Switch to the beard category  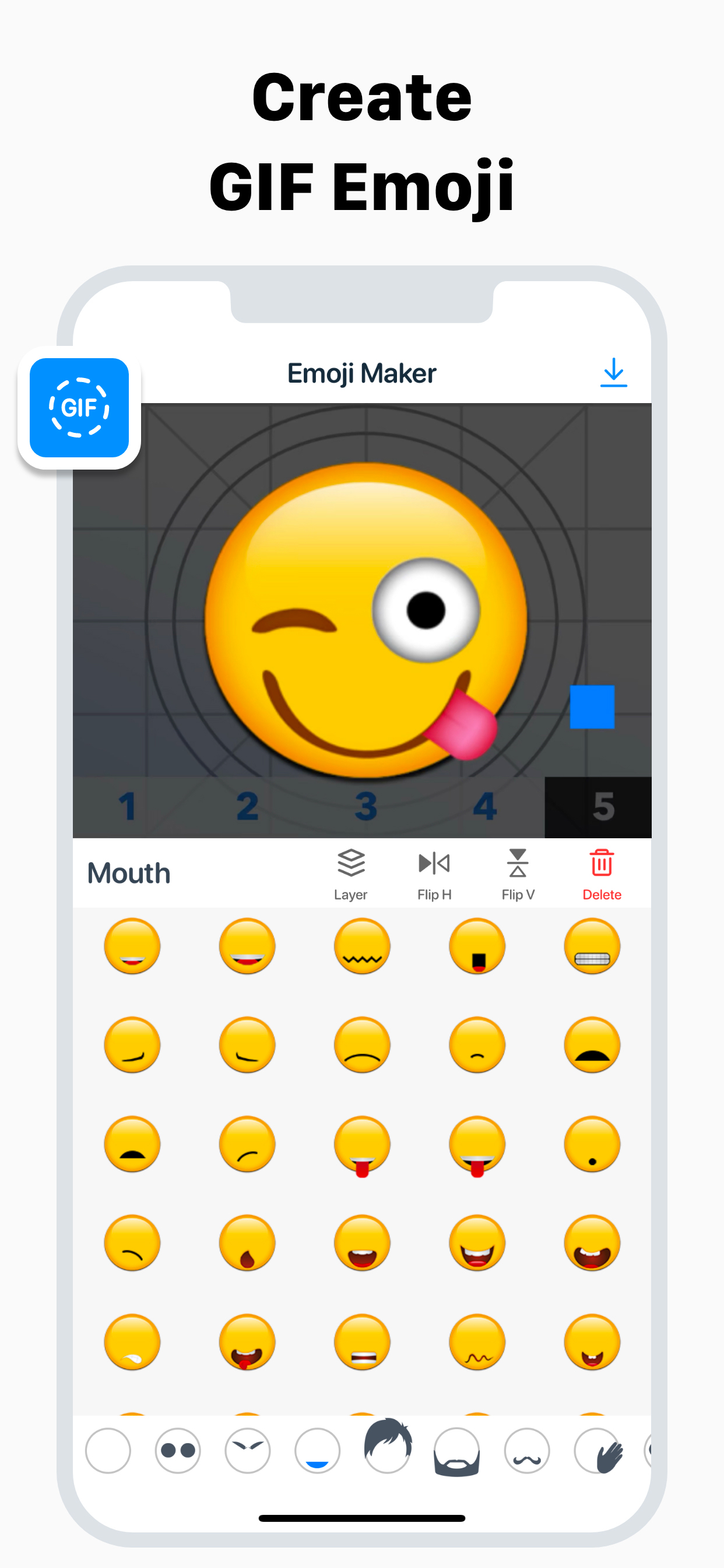pos(457,1452)
